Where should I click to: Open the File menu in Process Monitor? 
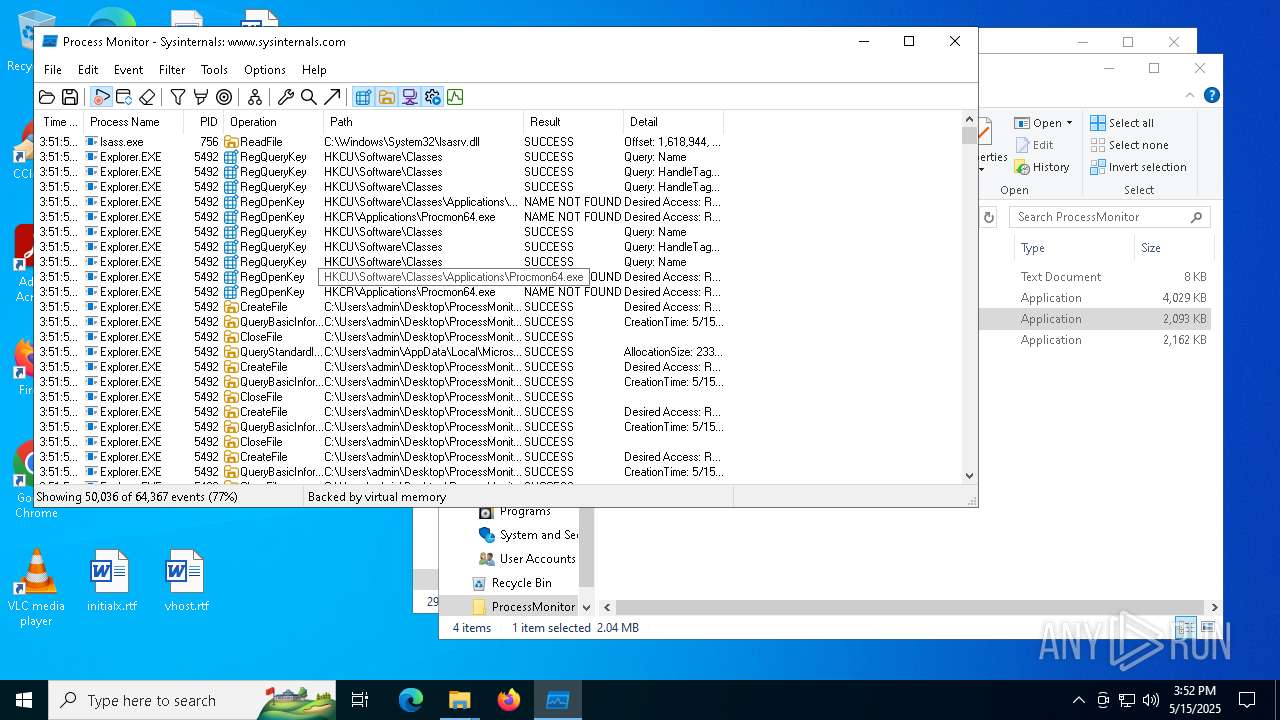53,70
